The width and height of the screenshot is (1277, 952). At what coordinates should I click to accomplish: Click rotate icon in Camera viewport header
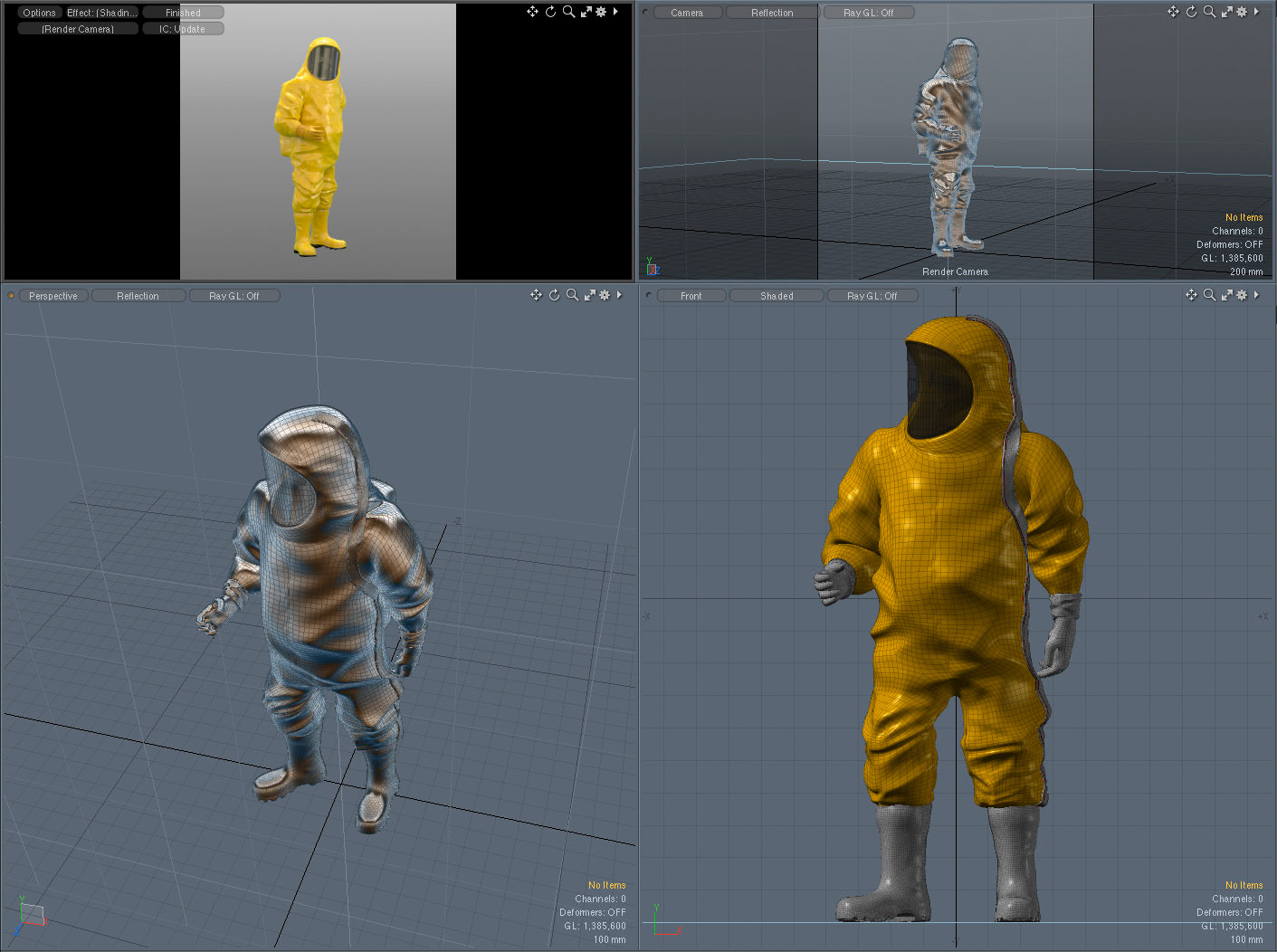(1191, 12)
